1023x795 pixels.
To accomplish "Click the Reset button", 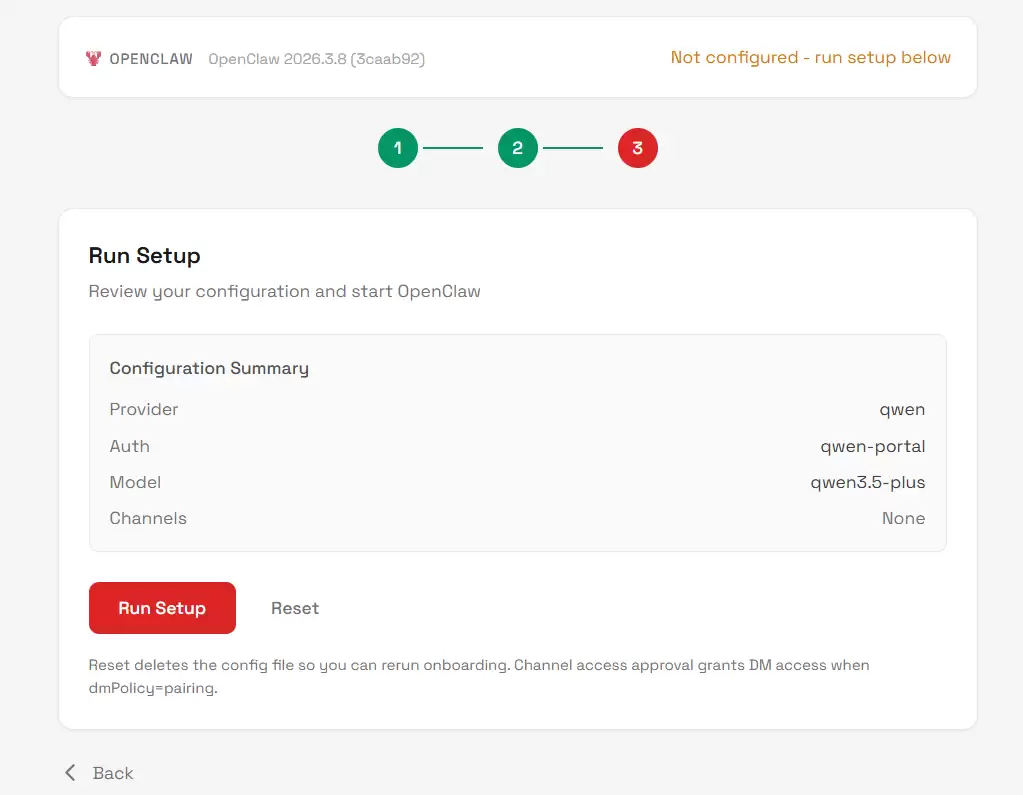I will point(295,608).
